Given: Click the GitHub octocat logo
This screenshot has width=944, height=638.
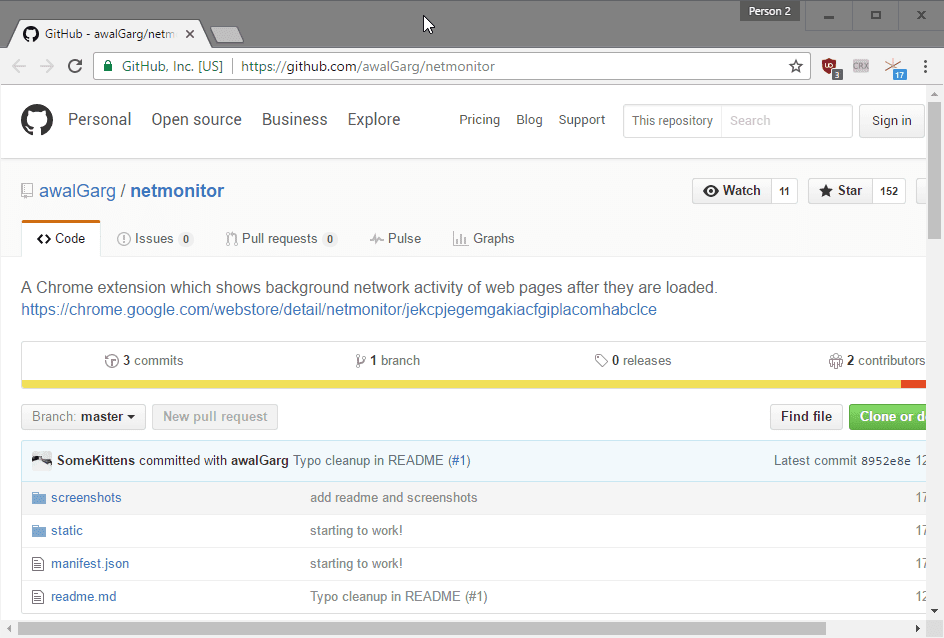Looking at the screenshot, I should point(37,120).
